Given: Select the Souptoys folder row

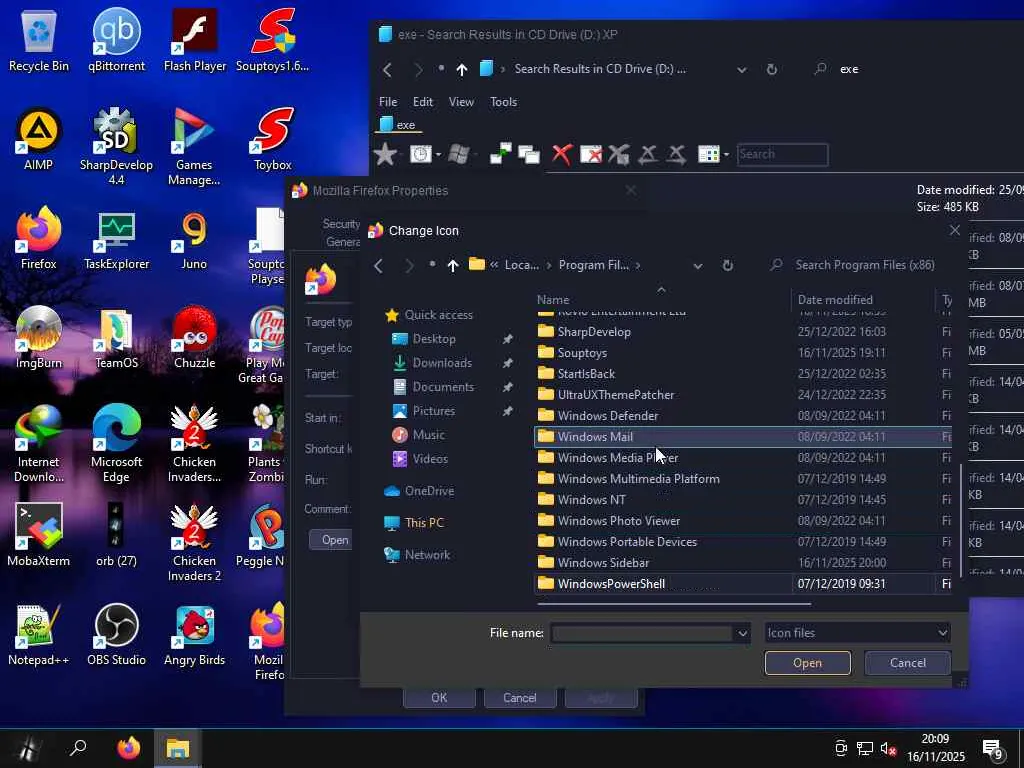Looking at the screenshot, I should pyautogui.click(x=743, y=353).
